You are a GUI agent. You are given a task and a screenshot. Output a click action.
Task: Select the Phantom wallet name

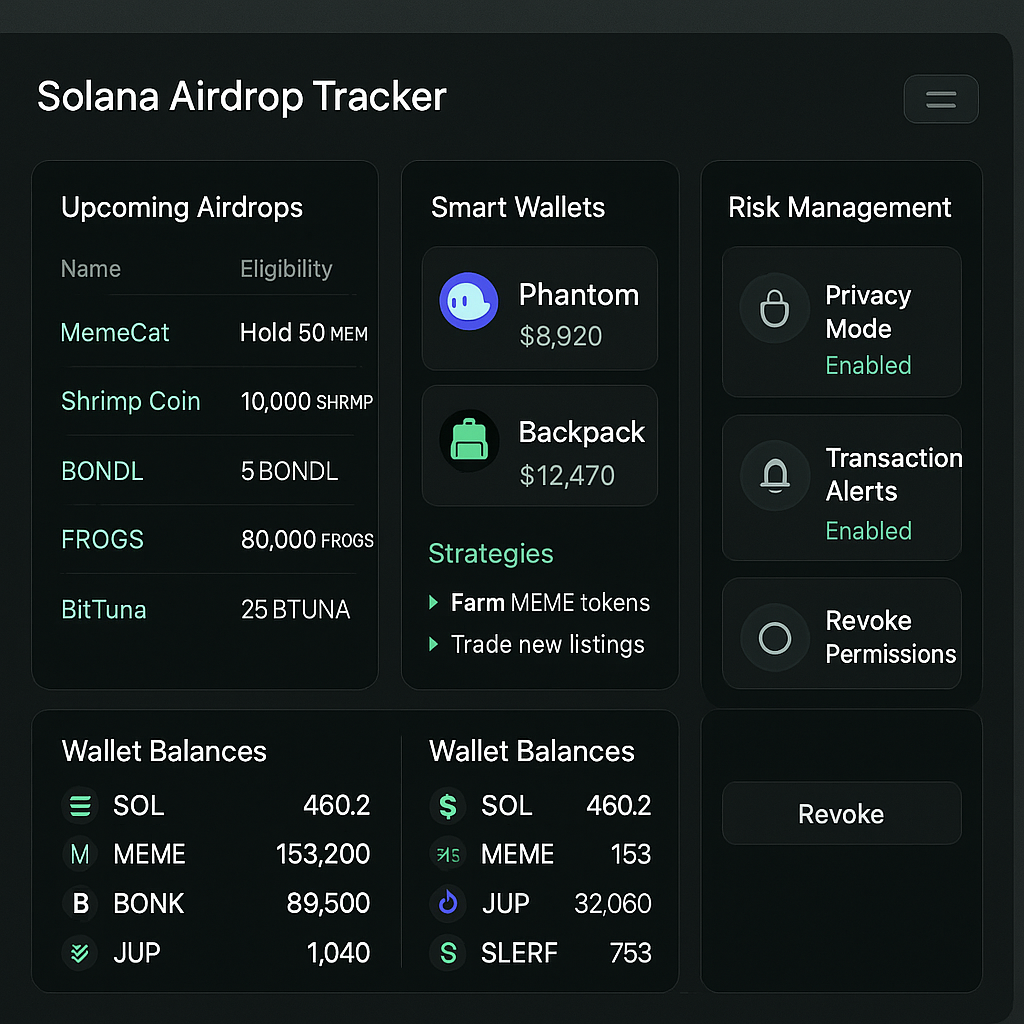click(579, 295)
